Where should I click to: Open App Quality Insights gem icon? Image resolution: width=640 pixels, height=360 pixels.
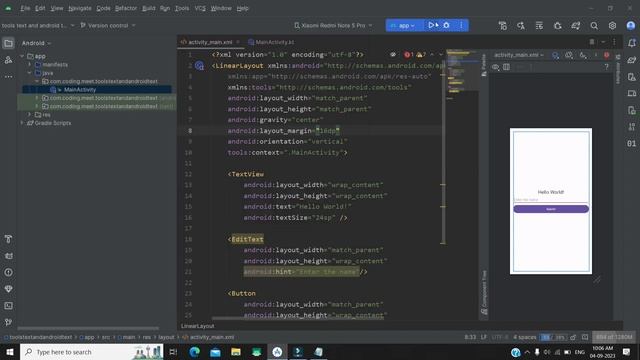click(8, 289)
